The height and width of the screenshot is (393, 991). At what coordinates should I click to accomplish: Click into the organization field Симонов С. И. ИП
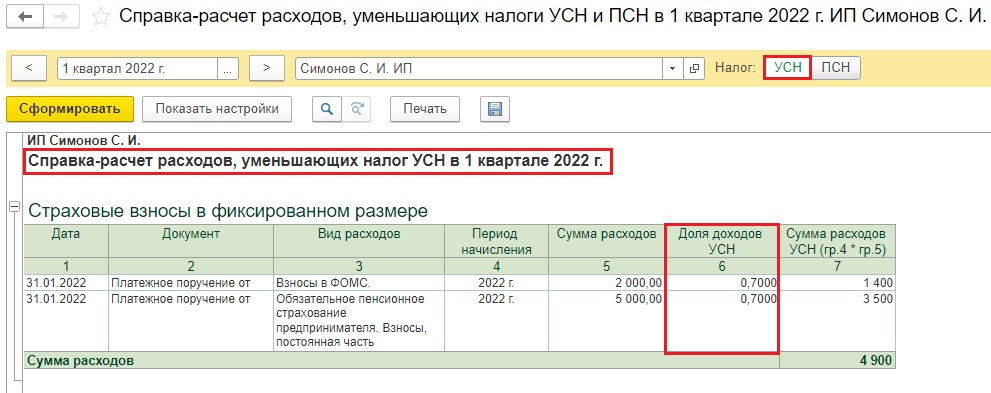[479, 68]
